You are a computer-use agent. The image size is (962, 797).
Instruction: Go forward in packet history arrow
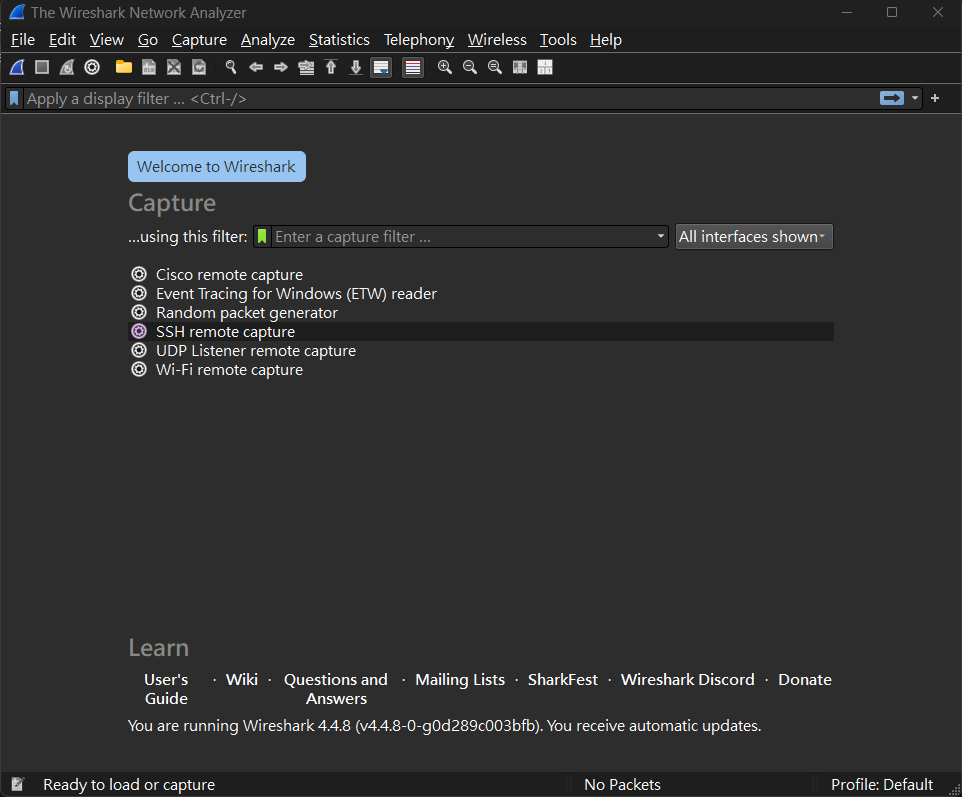[x=281, y=67]
